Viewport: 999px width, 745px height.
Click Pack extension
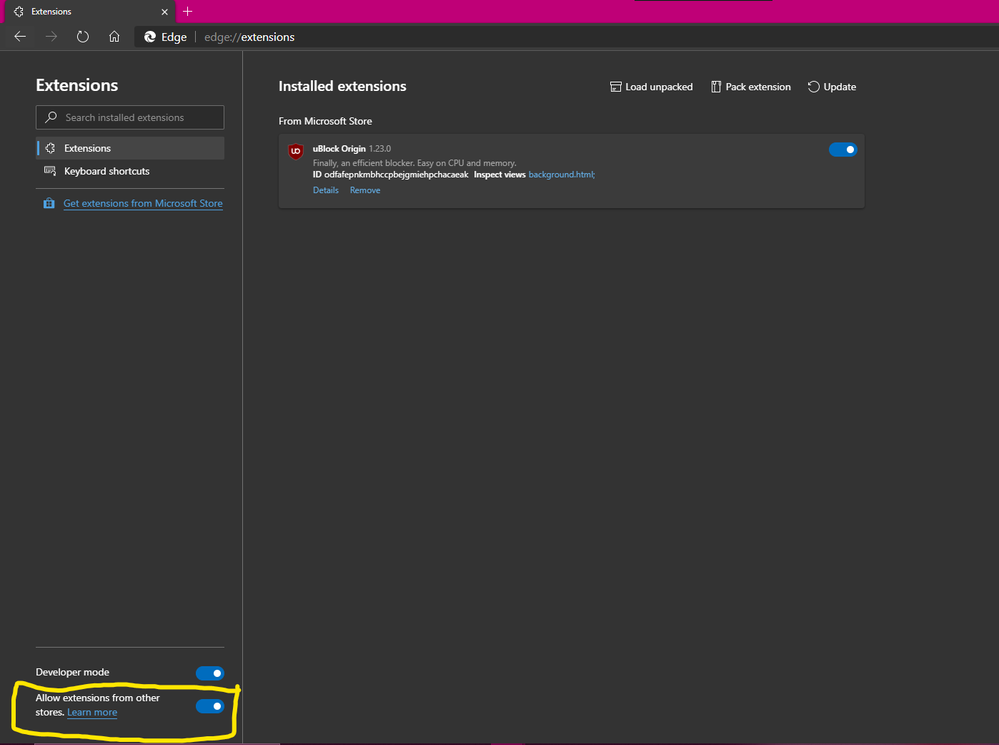(x=751, y=87)
